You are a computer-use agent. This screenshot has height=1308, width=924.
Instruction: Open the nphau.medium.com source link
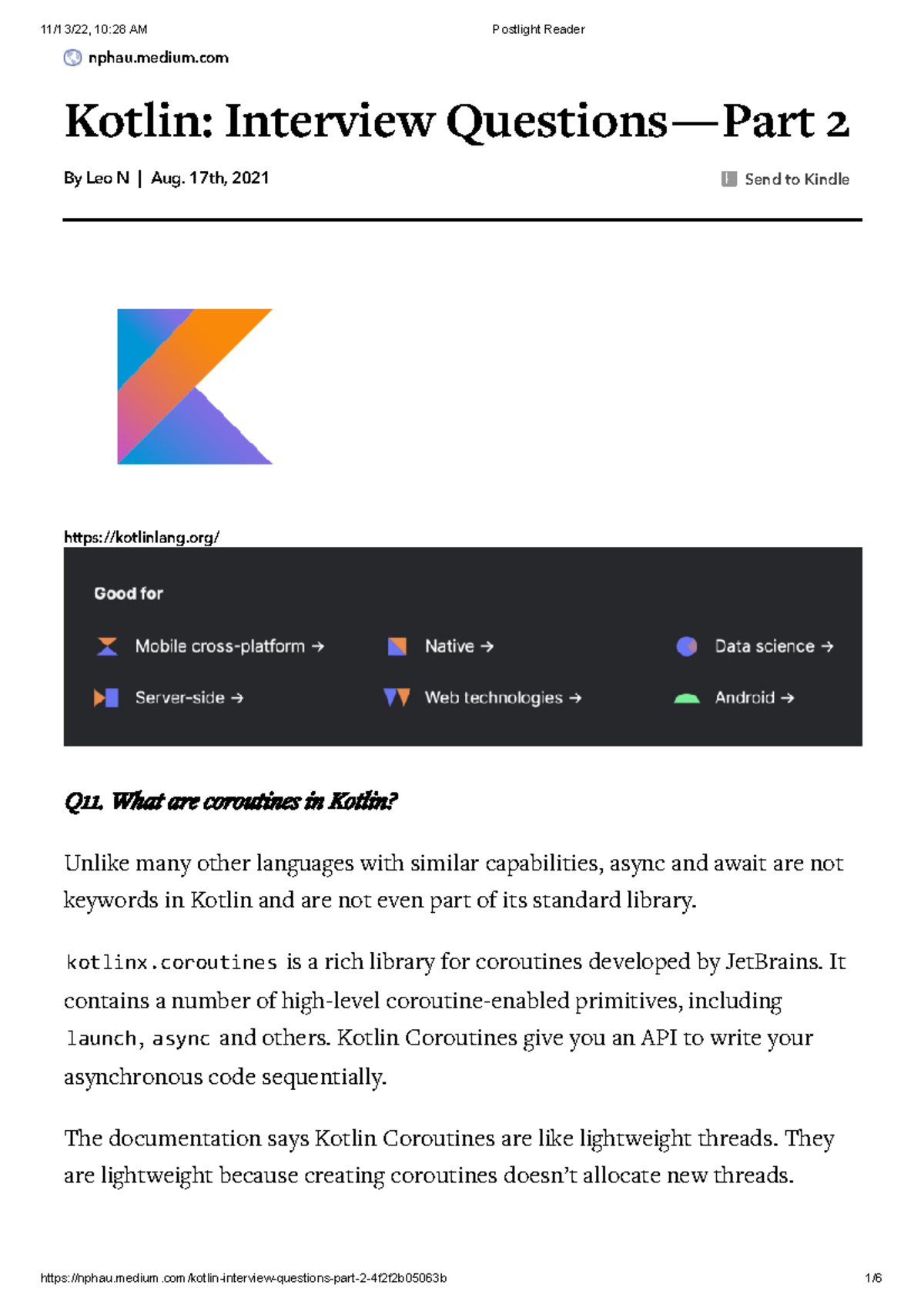point(158,58)
